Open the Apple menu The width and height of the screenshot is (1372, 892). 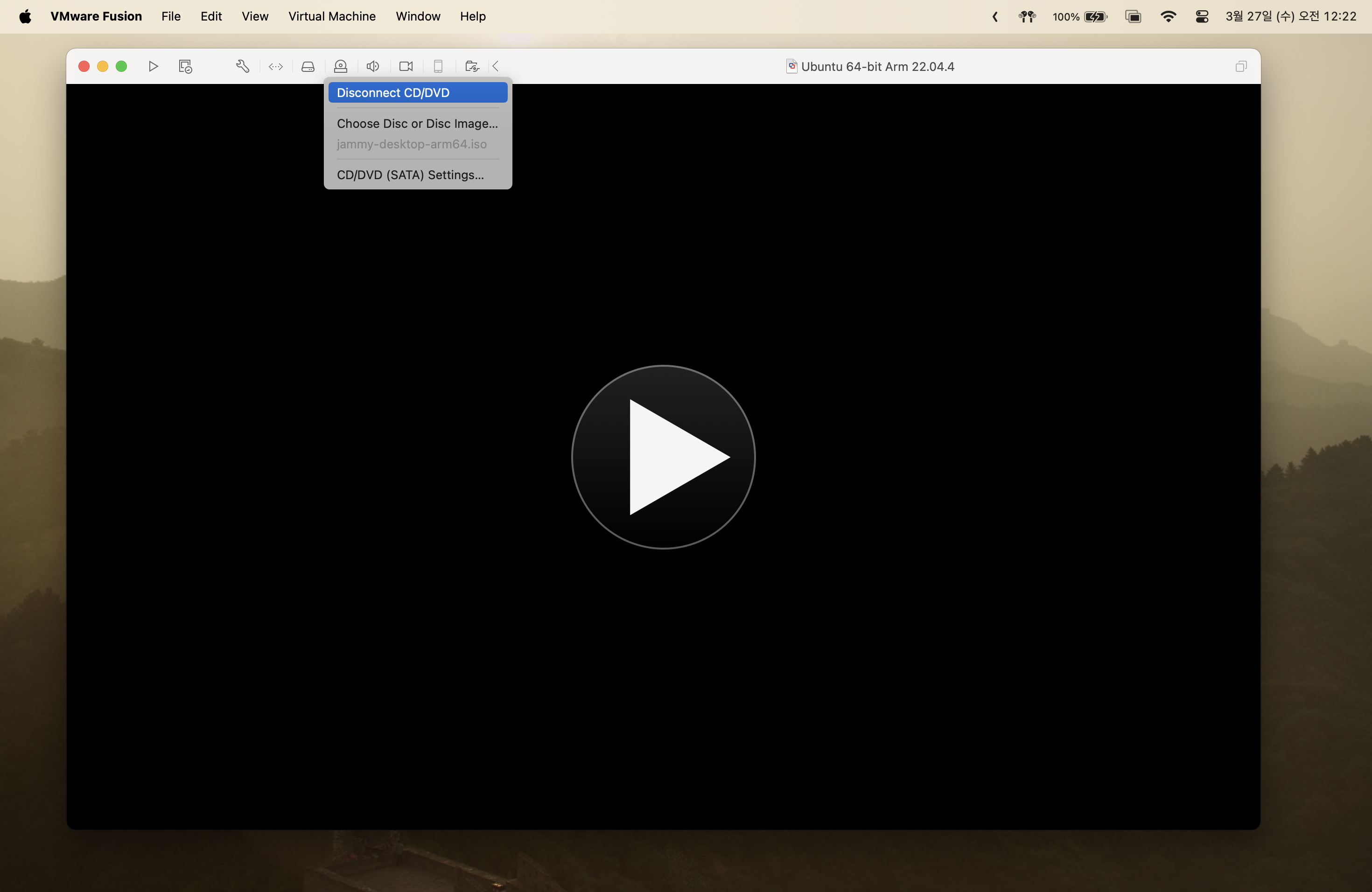pos(25,16)
